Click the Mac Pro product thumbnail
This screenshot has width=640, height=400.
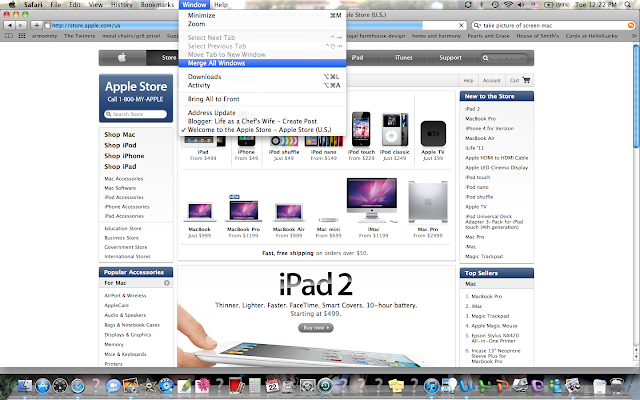(x=428, y=202)
